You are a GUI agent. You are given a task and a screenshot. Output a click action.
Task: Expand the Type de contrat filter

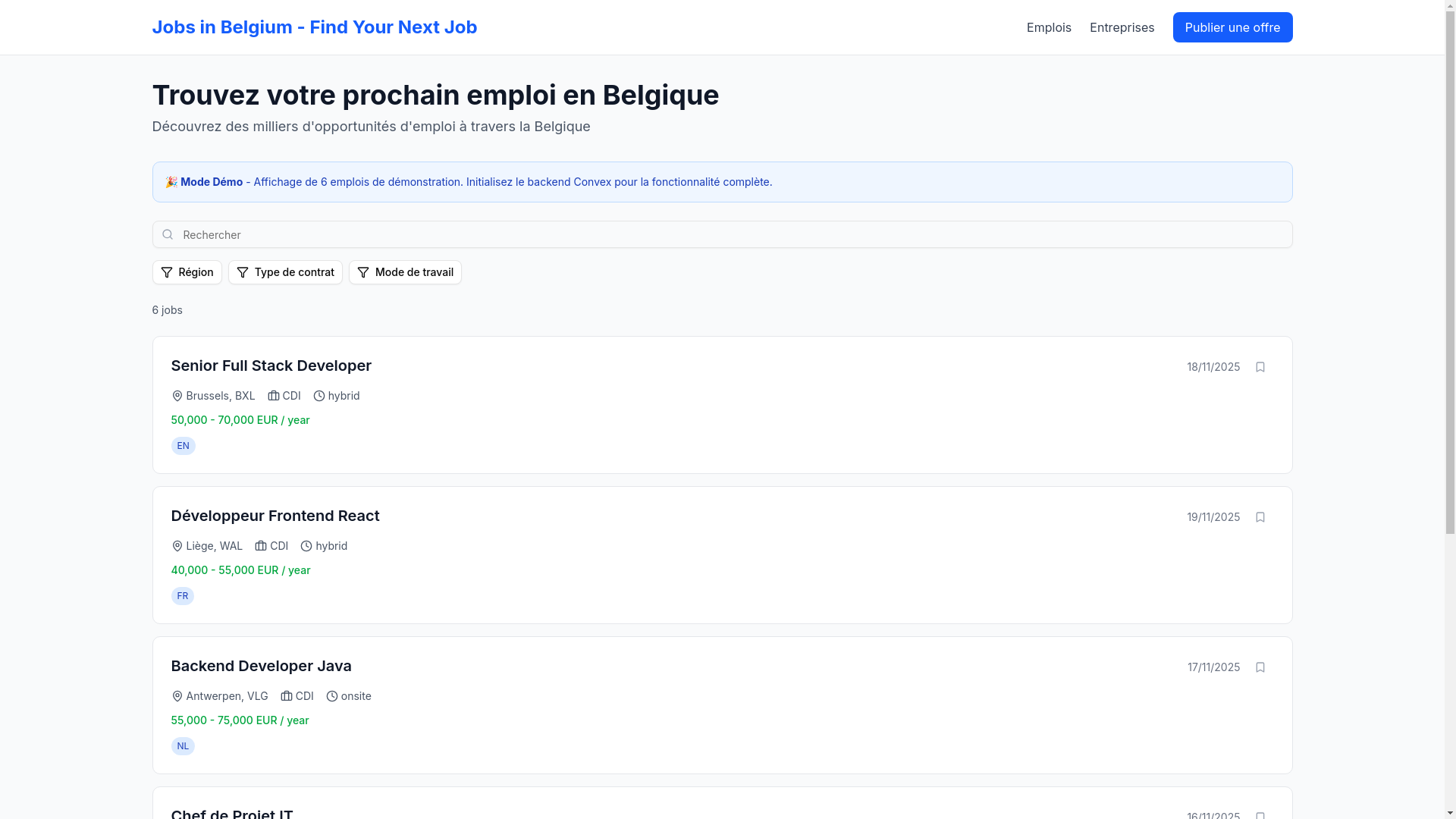285,272
